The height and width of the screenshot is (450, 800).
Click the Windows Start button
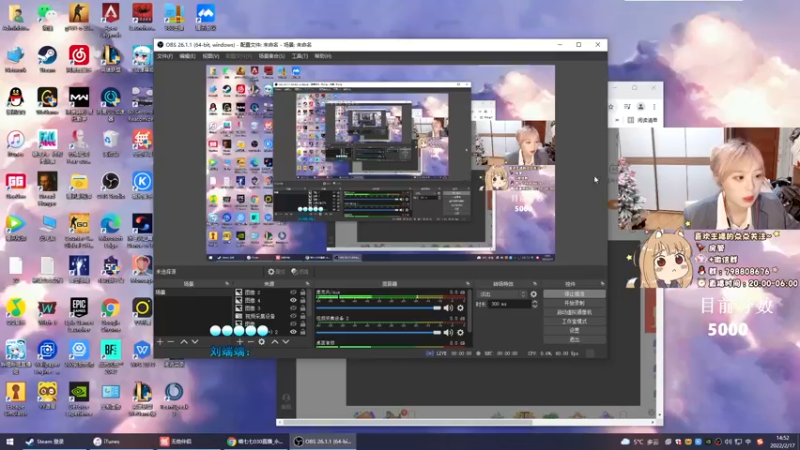click(x=9, y=441)
